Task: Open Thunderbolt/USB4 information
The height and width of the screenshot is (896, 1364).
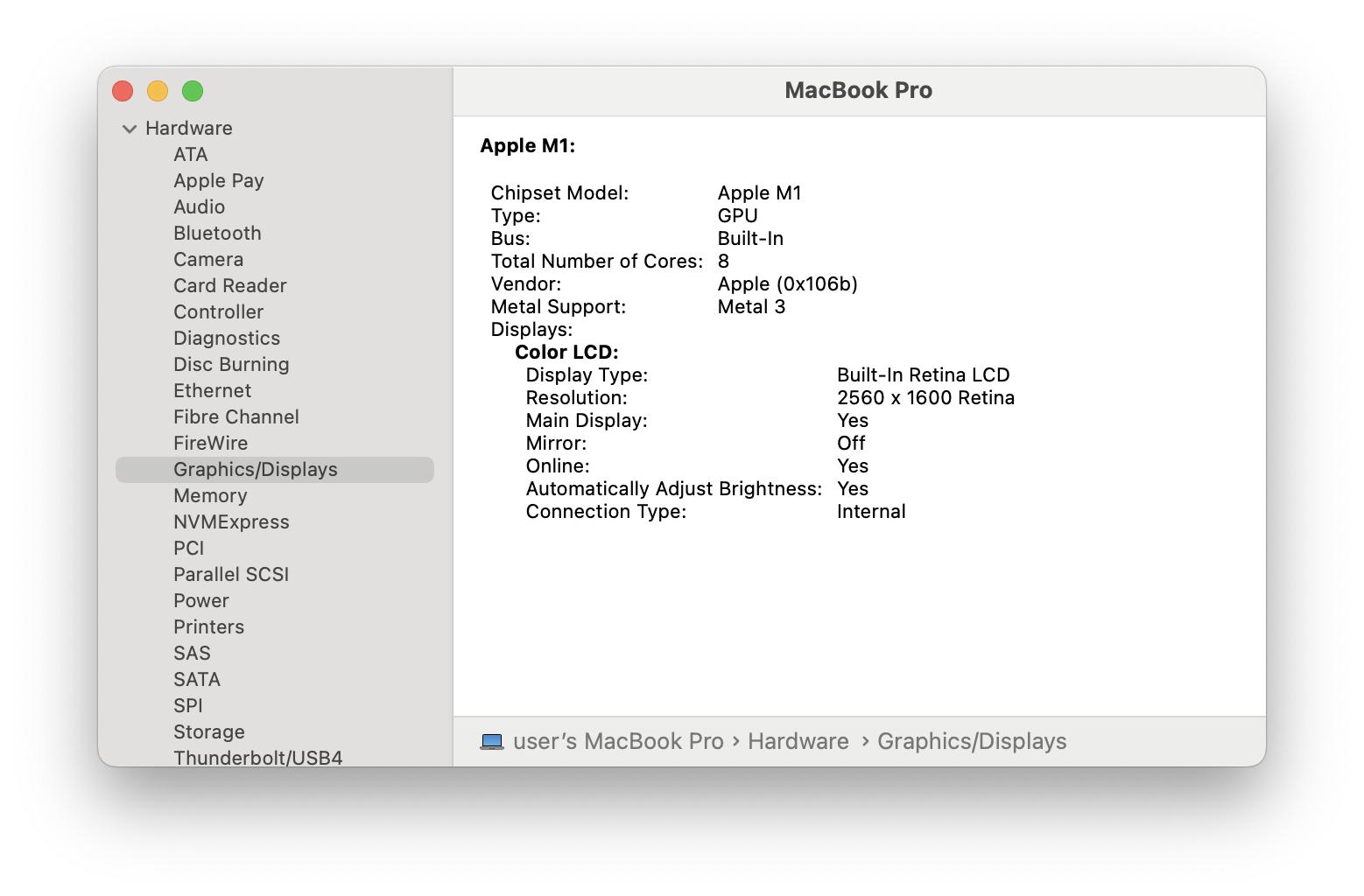Action: click(x=257, y=758)
